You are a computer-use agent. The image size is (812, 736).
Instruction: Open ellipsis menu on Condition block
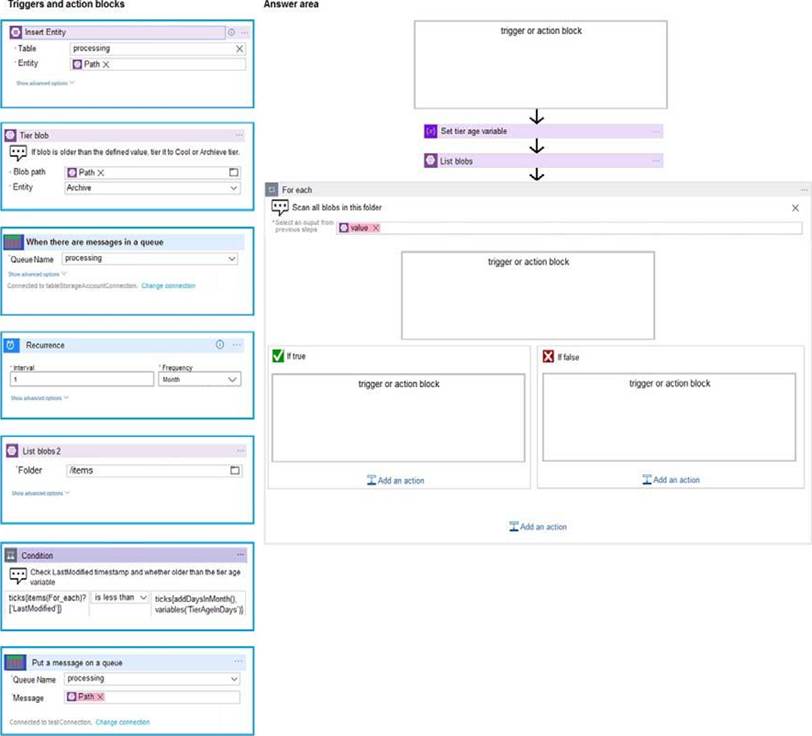[240, 555]
